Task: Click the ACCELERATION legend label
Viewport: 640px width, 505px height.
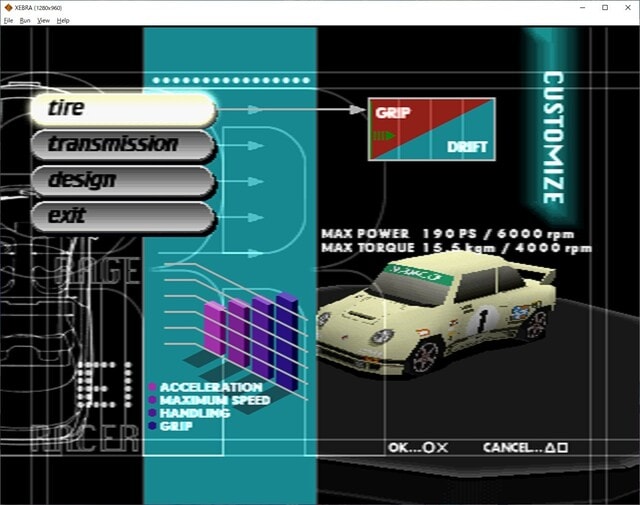Action: (x=211, y=387)
